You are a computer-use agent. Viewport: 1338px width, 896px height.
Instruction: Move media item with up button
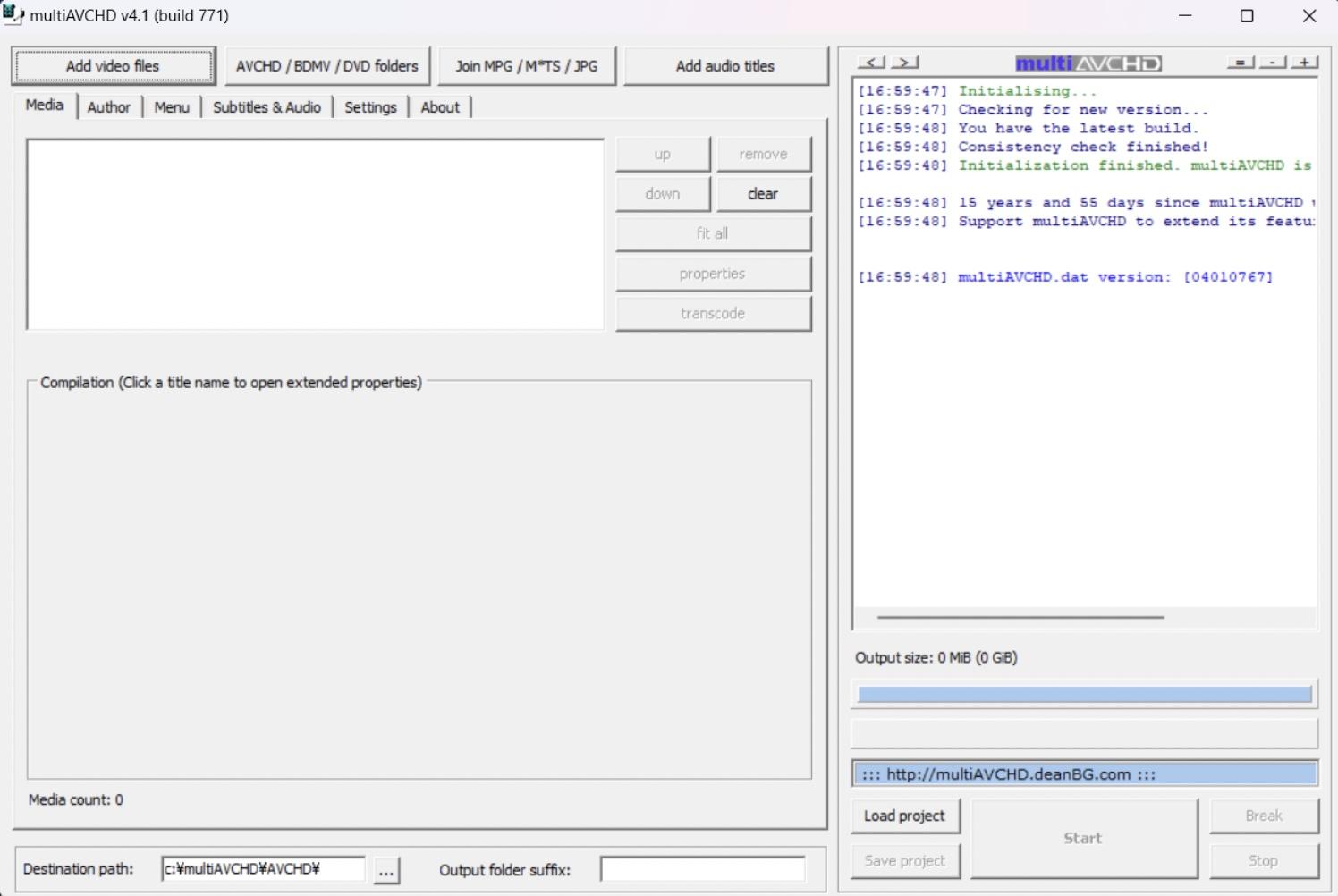(663, 154)
